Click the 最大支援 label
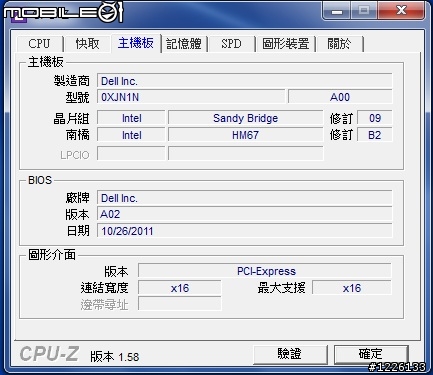The image size is (433, 375). [281, 288]
